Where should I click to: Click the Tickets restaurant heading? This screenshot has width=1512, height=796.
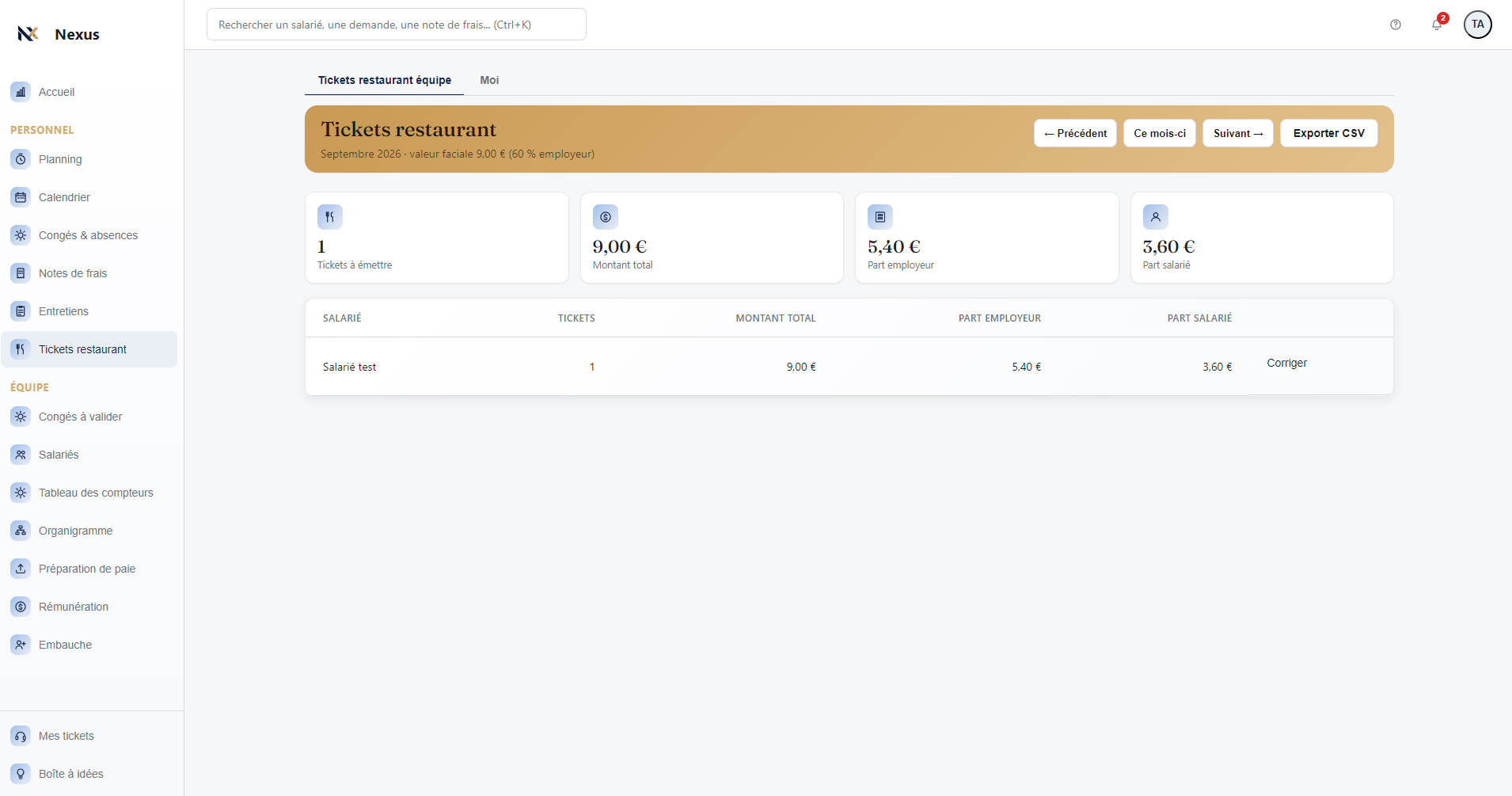click(x=408, y=129)
